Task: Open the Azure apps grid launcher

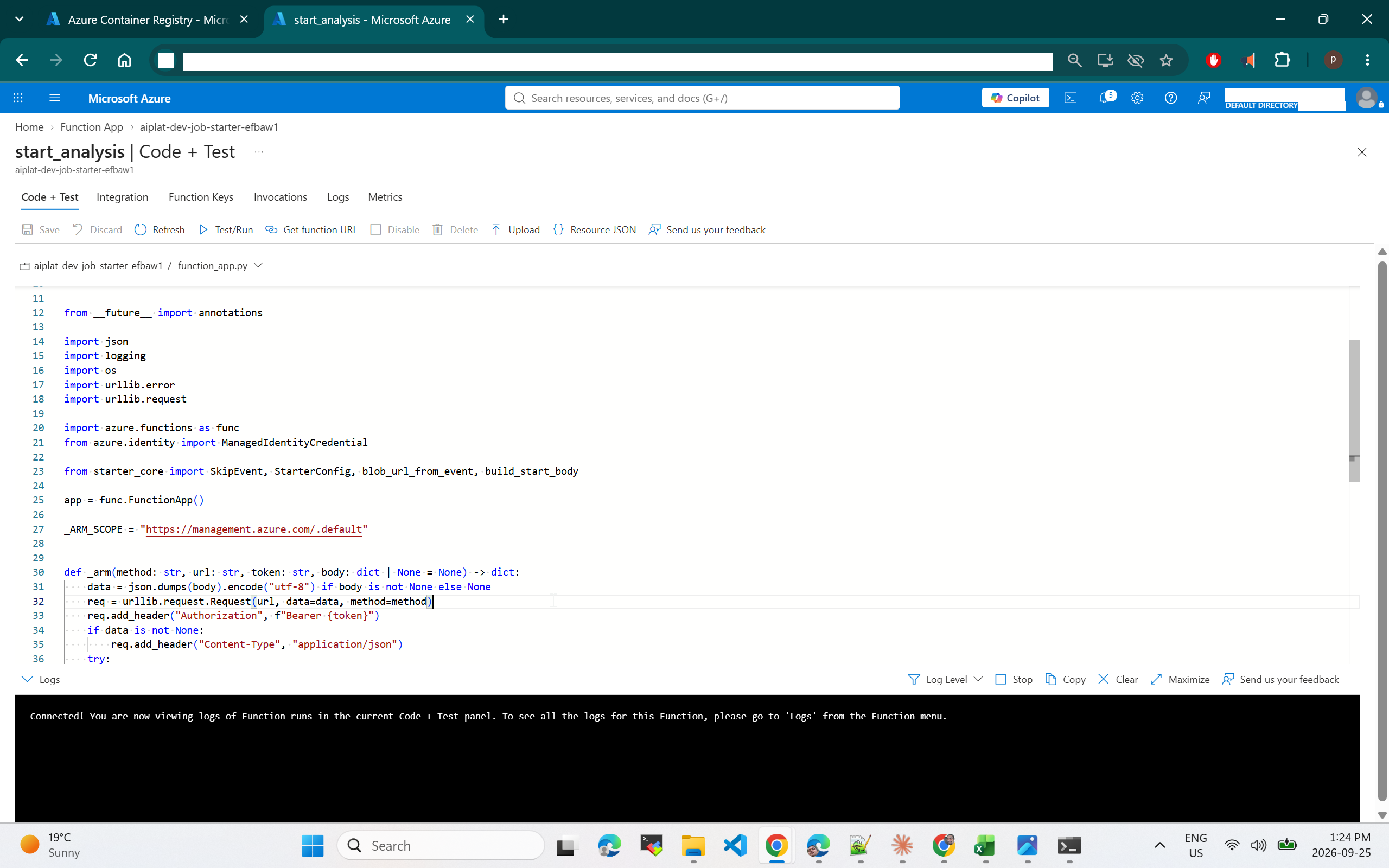Action: (18, 98)
